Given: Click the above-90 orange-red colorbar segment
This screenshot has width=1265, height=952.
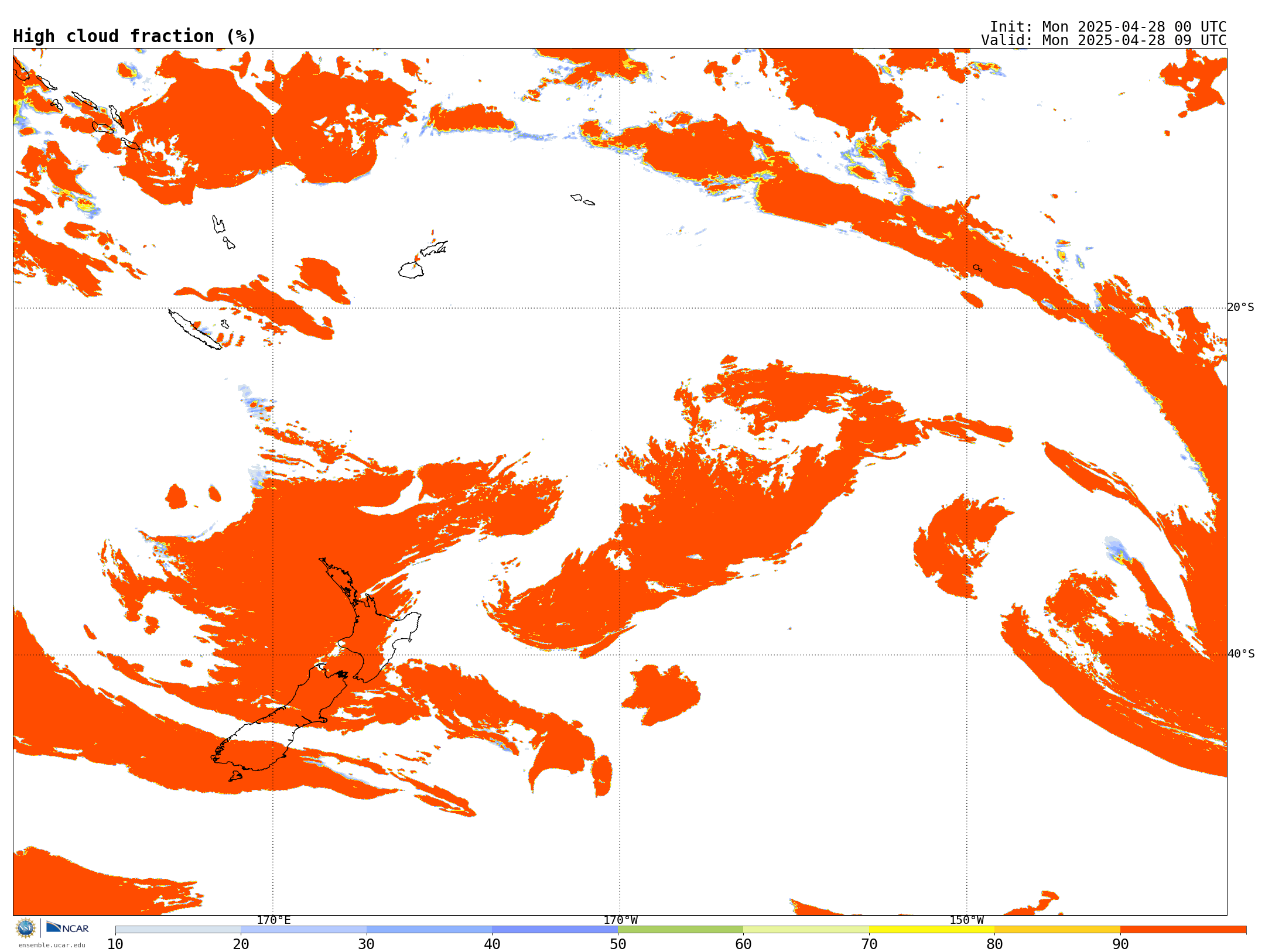Looking at the screenshot, I should coord(1183,930).
